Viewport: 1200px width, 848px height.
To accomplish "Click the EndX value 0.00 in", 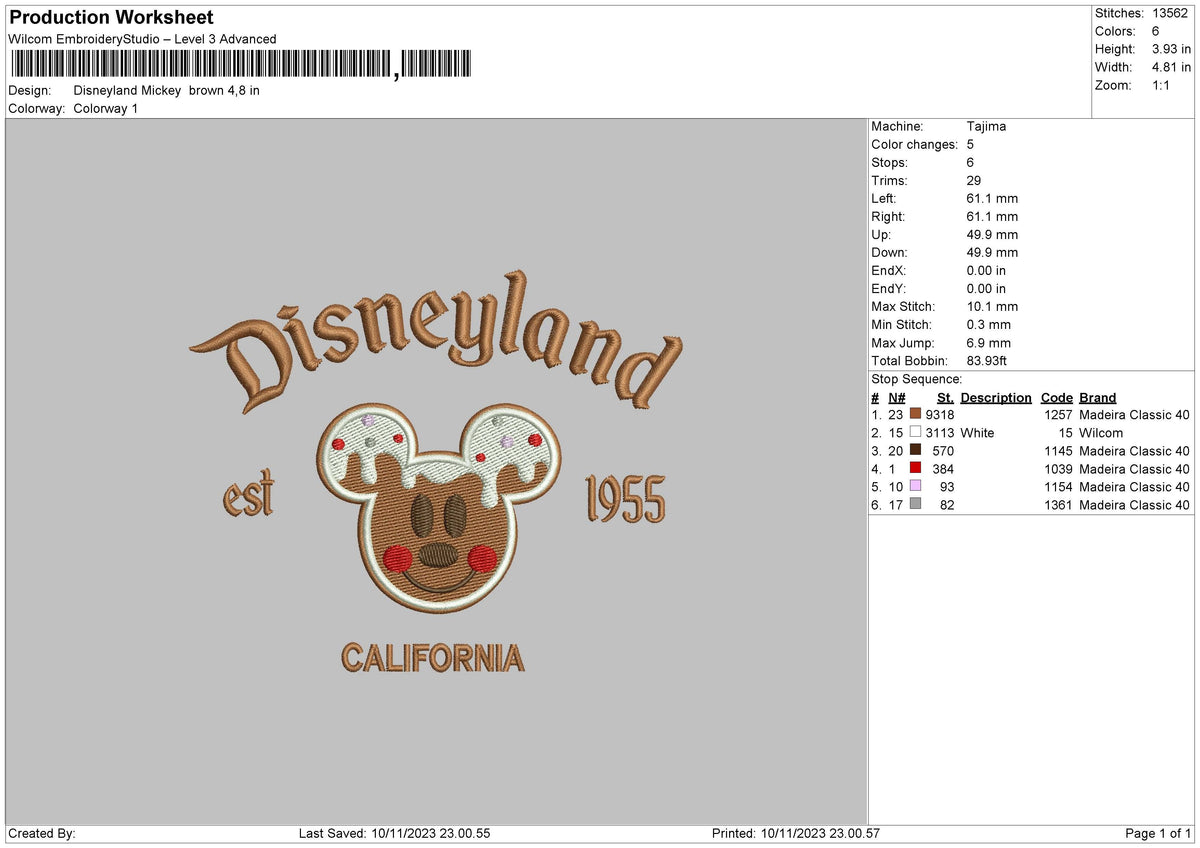I will (987, 270).
